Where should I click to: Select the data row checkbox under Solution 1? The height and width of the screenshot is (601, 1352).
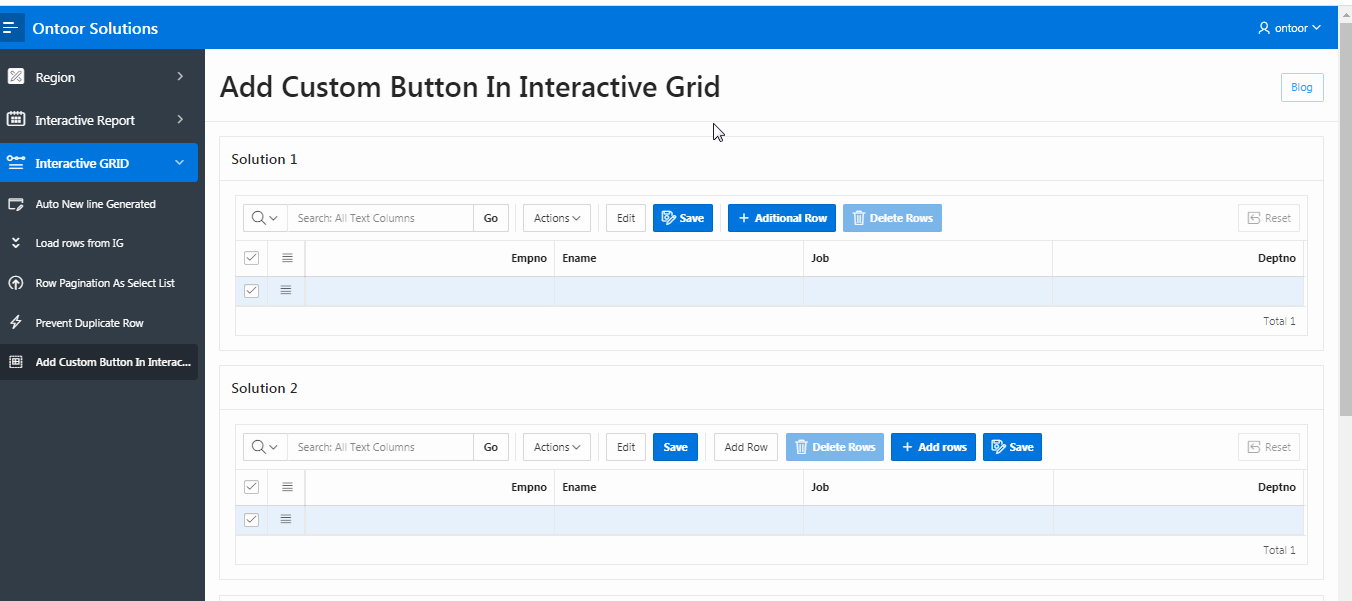coord(251,291)
